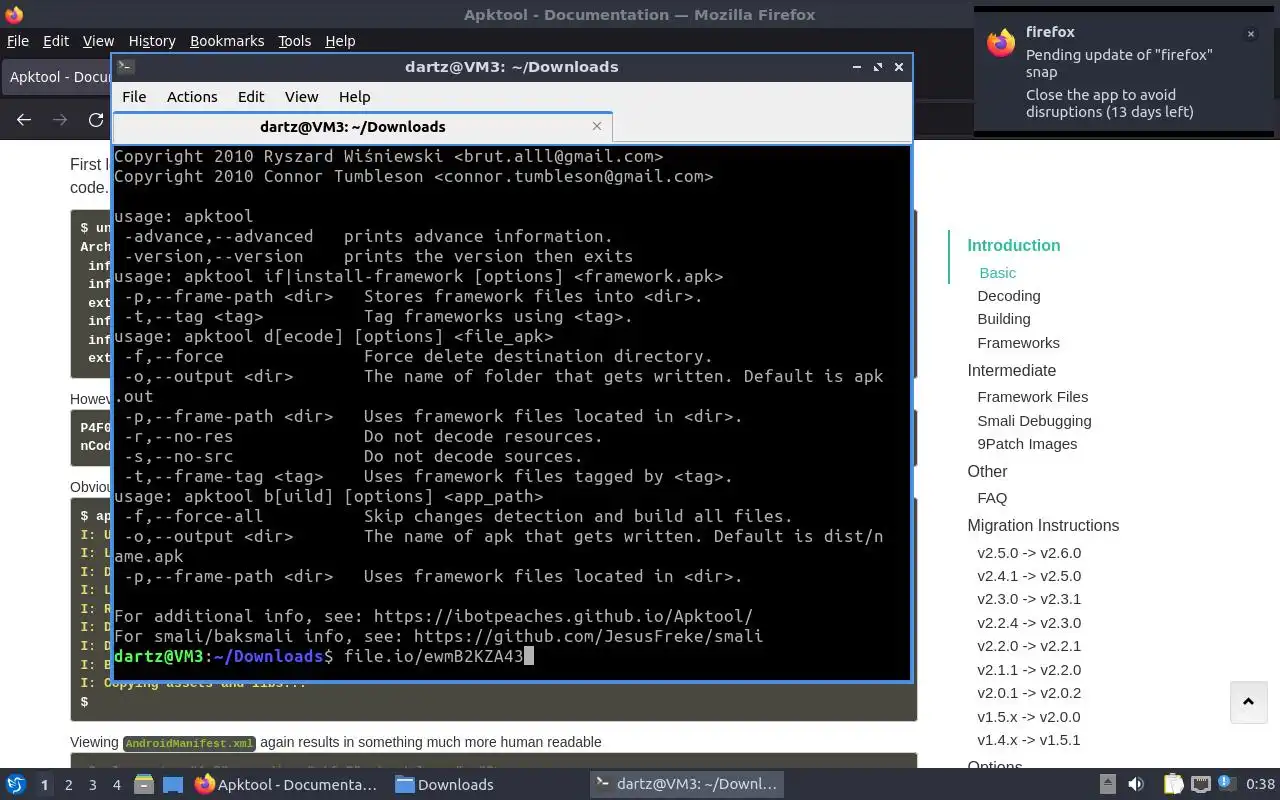1280x800 pixels.
Task: Open the volume speaker icon in tray
Action: click(x=1136, y=785)
